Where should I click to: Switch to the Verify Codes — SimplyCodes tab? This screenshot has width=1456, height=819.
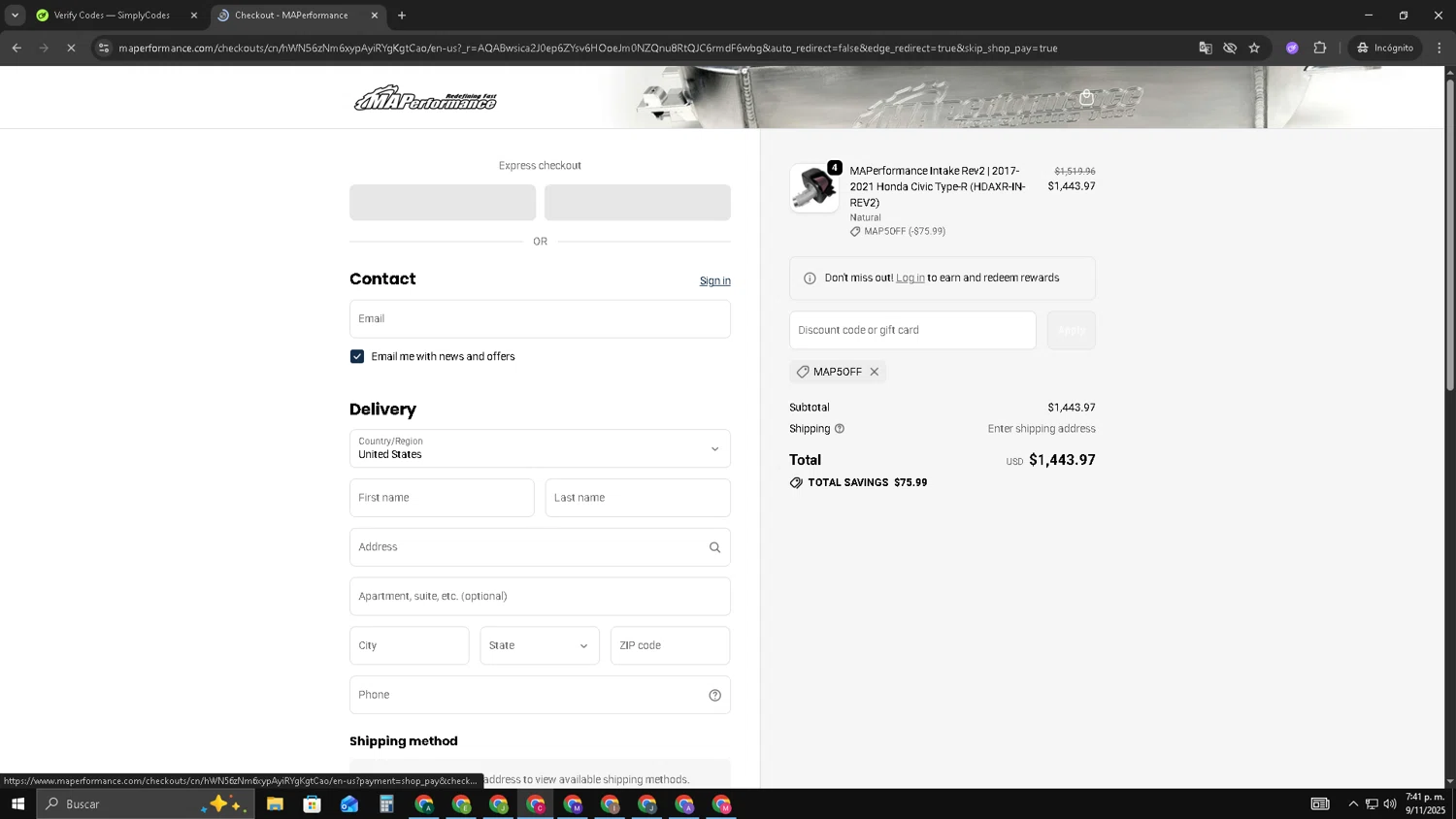click(x=112, y=15)
